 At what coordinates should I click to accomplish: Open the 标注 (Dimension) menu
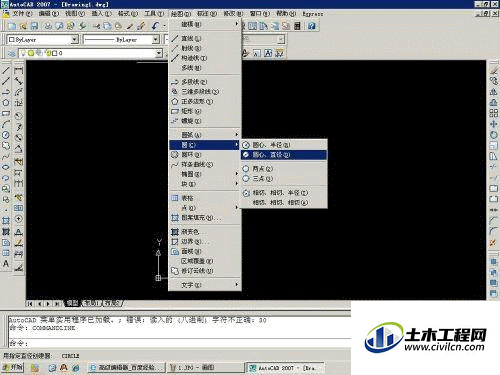point(207,14)
